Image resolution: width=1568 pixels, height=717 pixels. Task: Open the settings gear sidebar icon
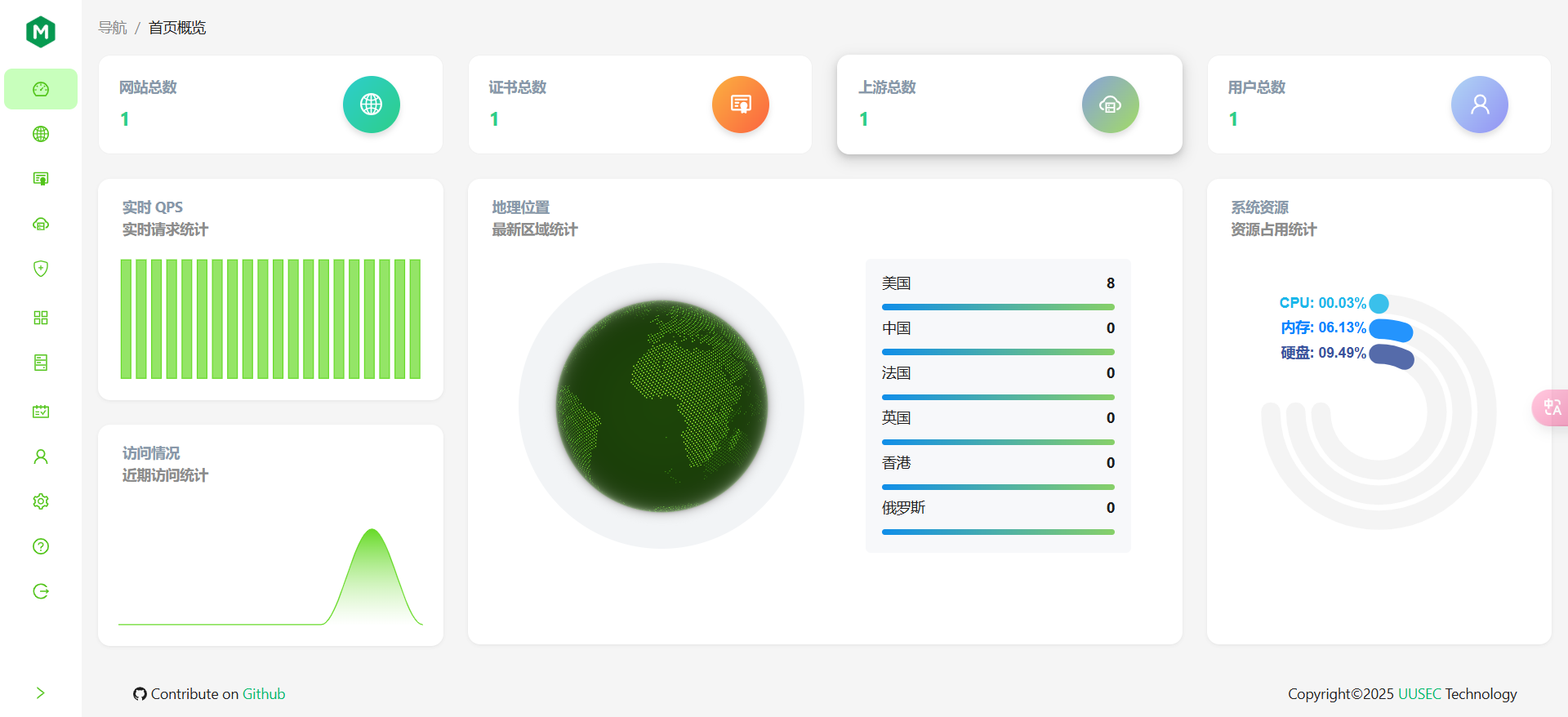coord(41,501)
